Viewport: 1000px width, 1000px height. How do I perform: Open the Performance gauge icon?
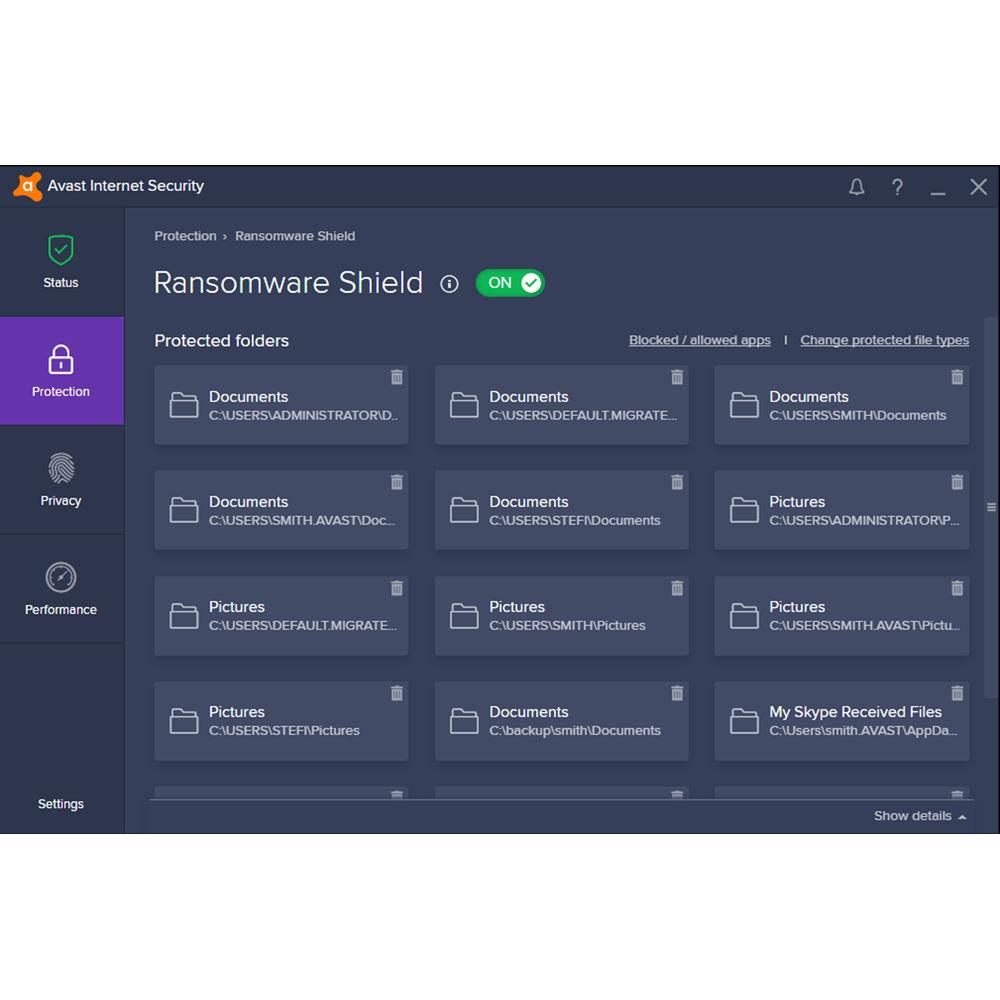coord(60,578)
